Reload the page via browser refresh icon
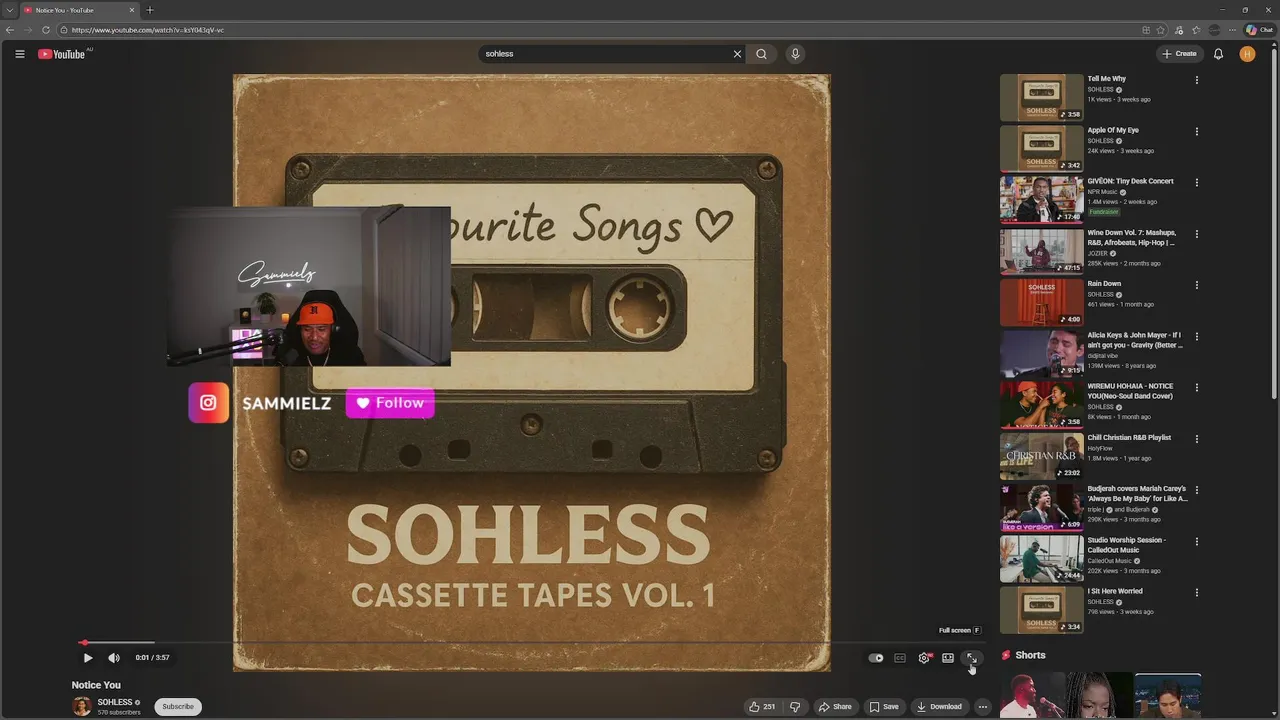 [x=46, y=30]
